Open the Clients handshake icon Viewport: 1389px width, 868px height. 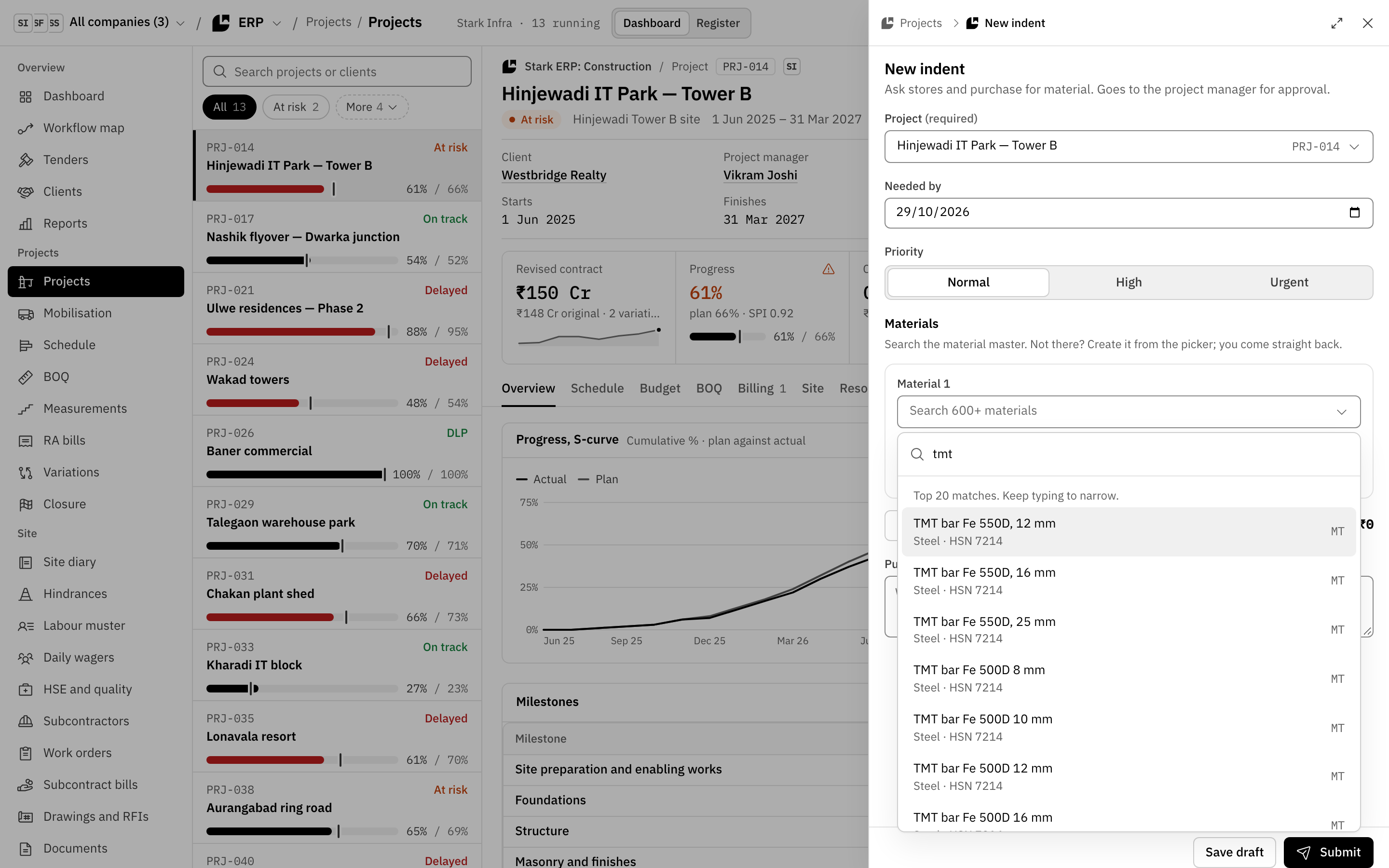25,192
